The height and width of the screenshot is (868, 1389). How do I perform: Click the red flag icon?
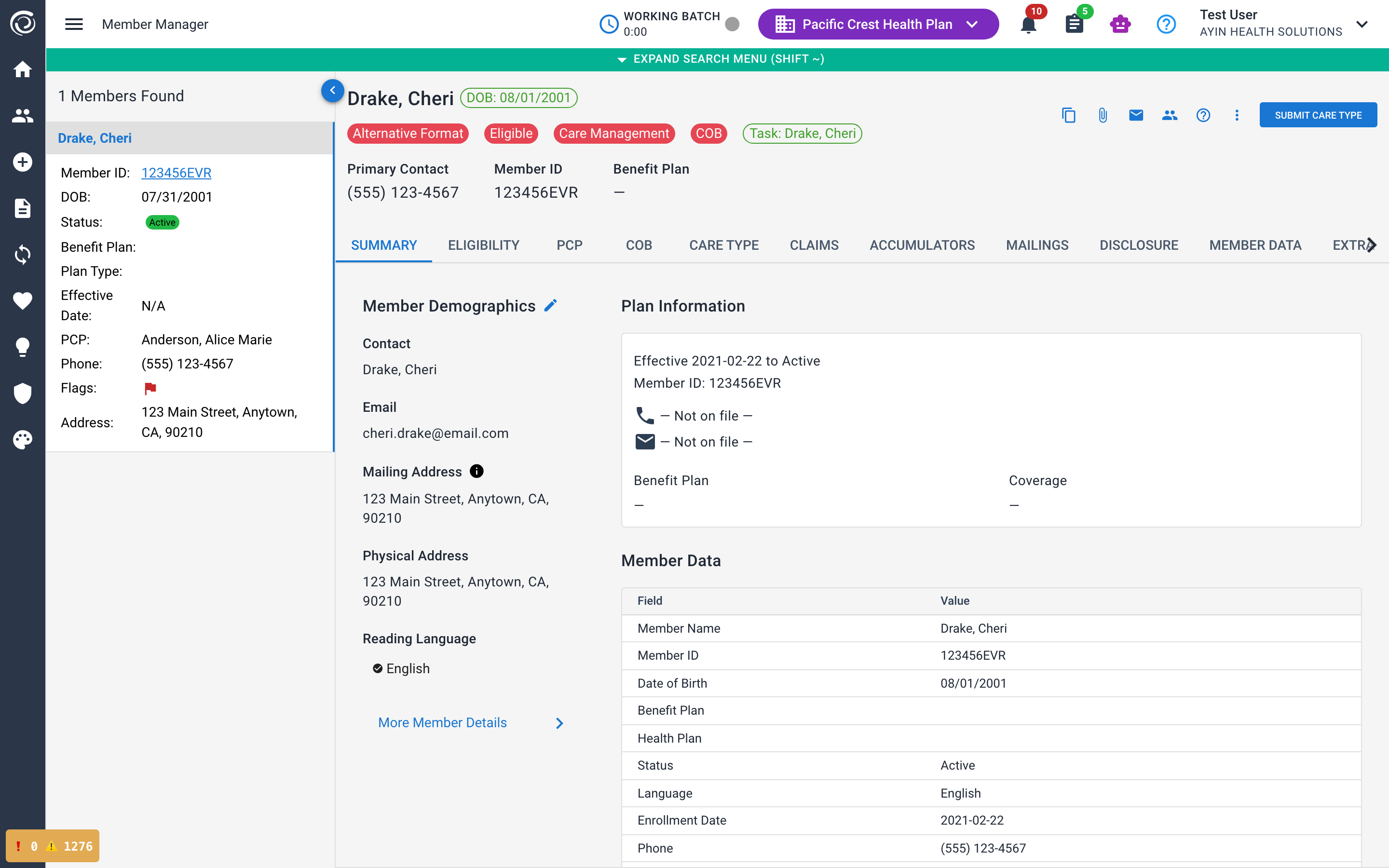coord(150,389)
